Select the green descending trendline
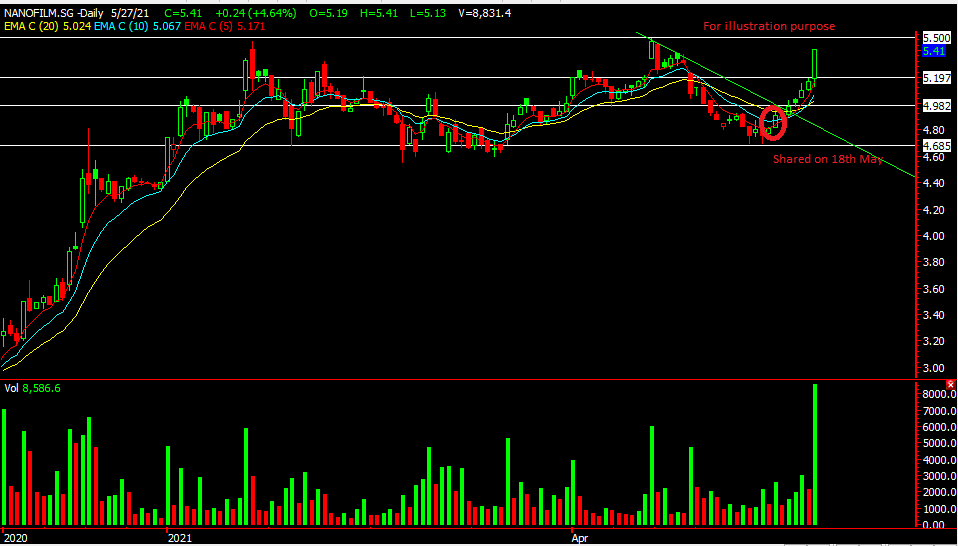This screenshot has height=546, width=958. click(776, 104)
